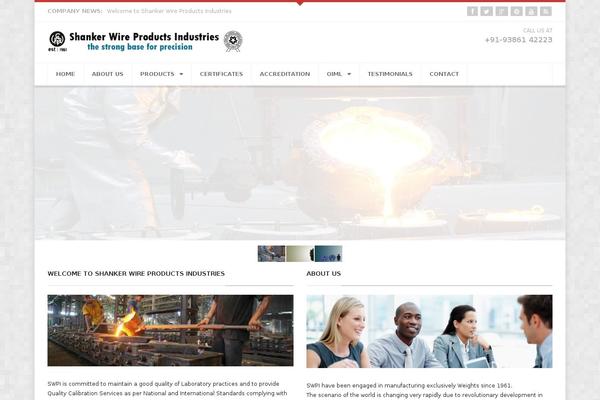Click the foundry workers welcome image
This screenshot has height=400, width=600.
(170, 330)
